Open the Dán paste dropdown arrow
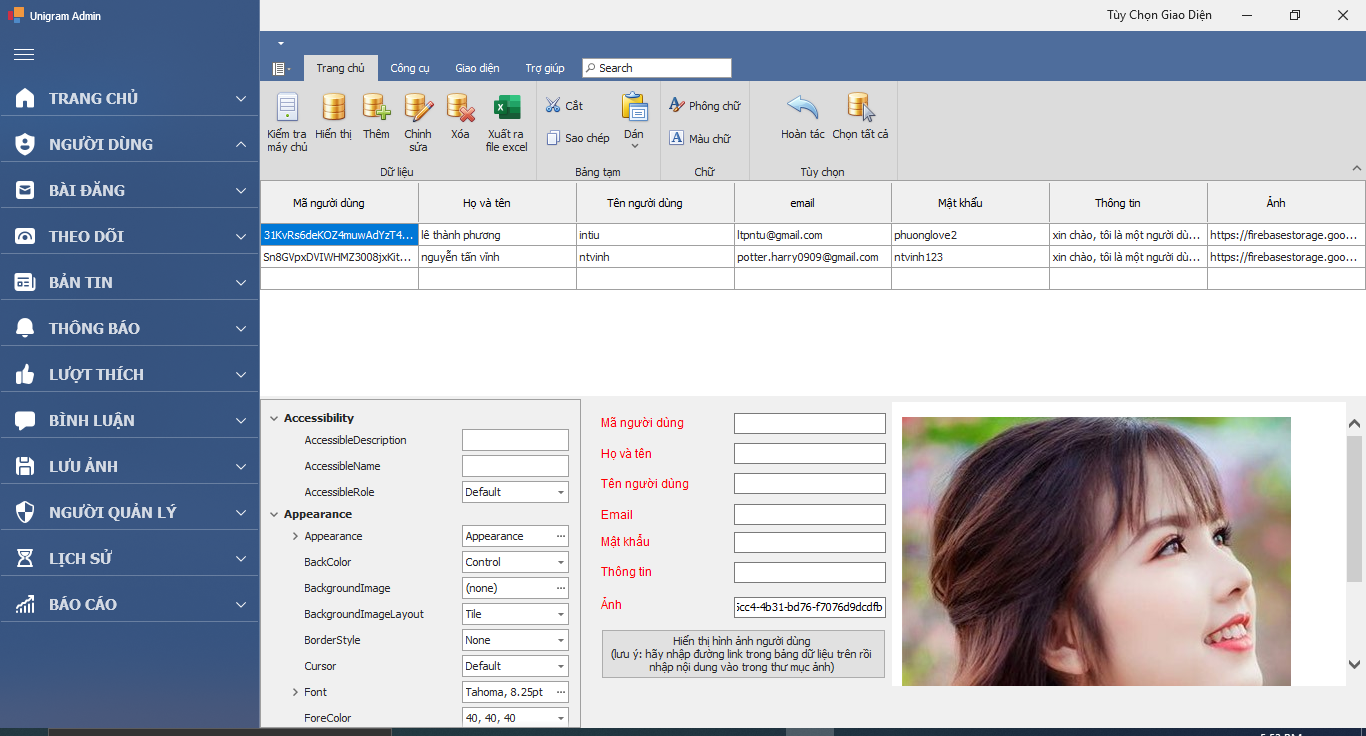The width and height of the screenshot is (1366, 736). [x=634, y=147]
